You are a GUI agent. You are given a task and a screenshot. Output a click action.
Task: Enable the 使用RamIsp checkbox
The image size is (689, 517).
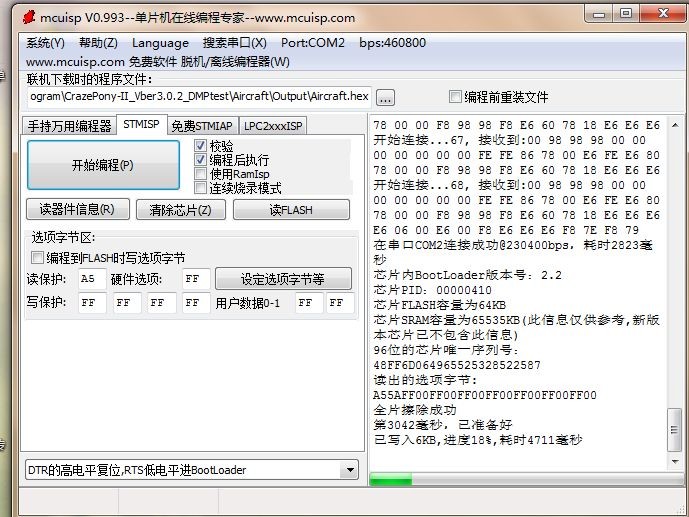click(200, 174)
